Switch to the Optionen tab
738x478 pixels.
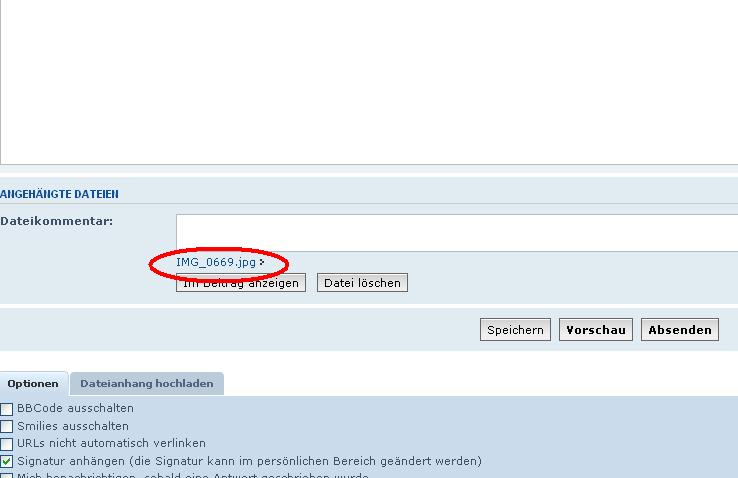click(x=33, y=384)
